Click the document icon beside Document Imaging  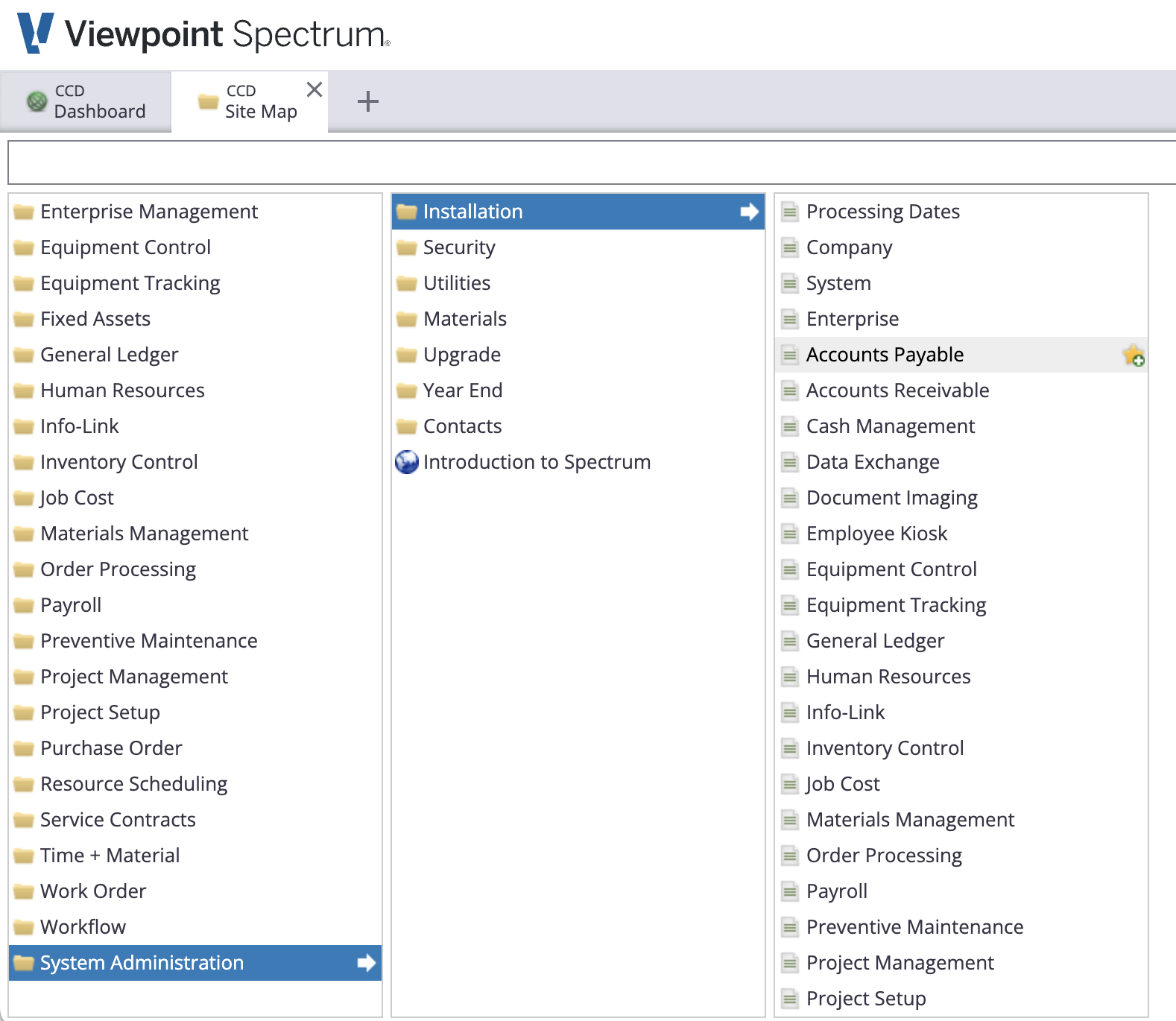click(790, 498)
